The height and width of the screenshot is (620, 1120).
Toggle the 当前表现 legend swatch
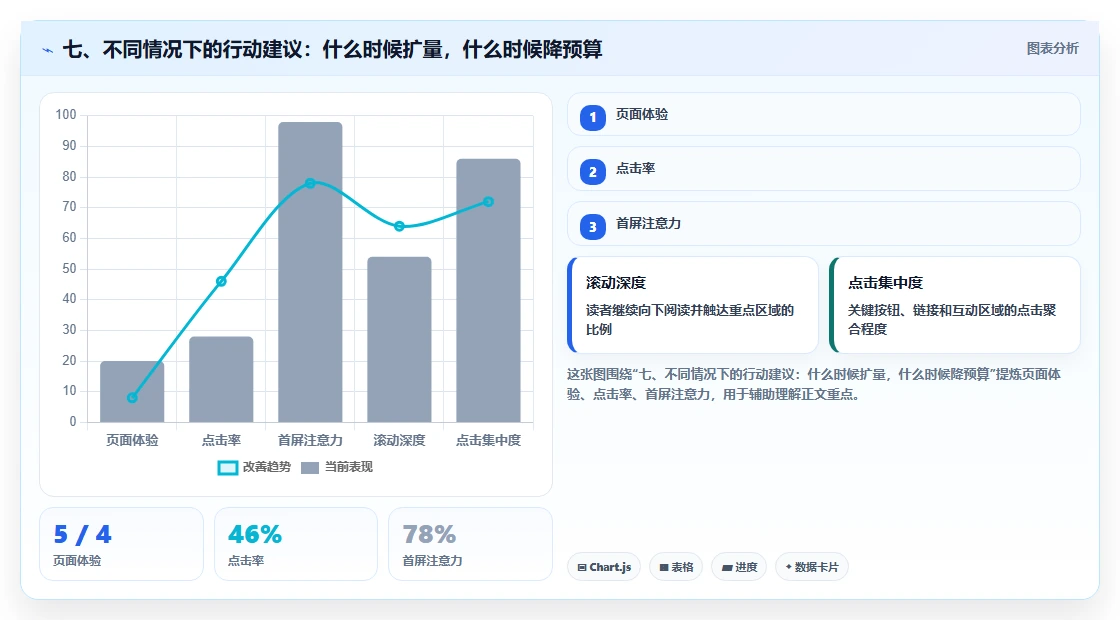309,468
